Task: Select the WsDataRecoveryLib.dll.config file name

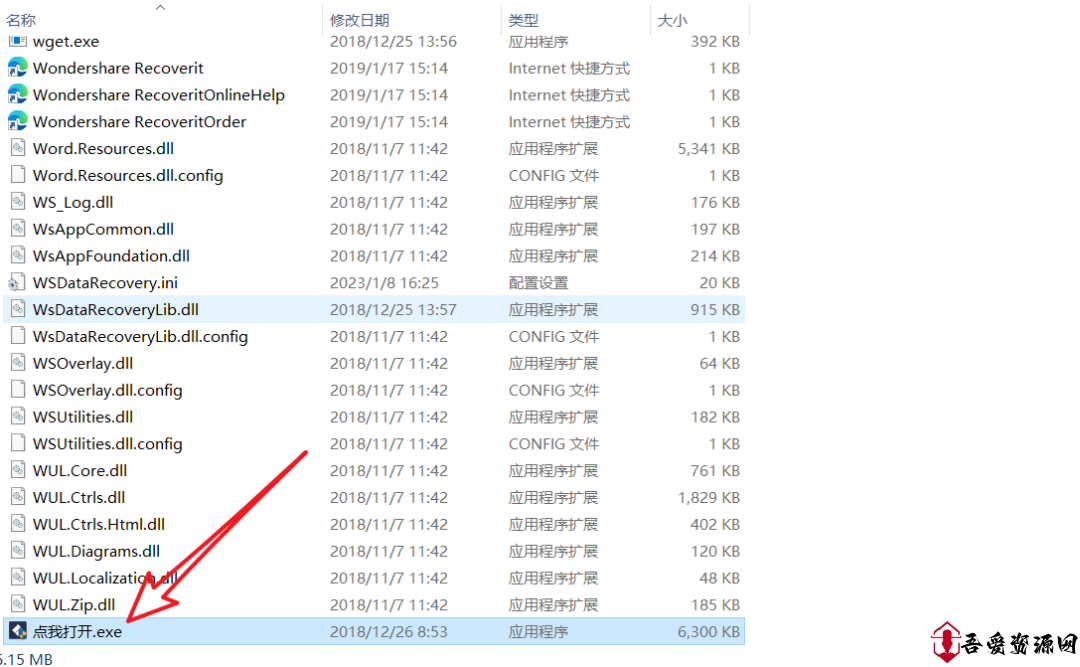Action: click(141, 337)
